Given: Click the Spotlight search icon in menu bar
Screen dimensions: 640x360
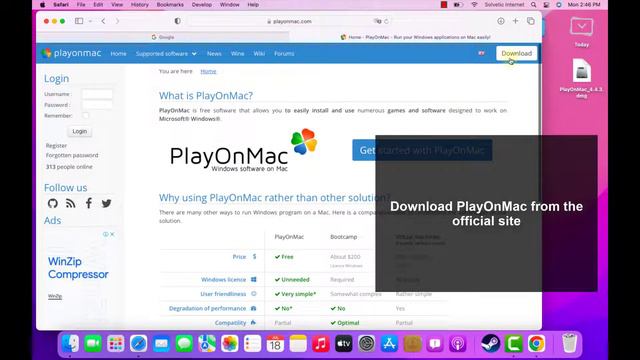Looking at the screenshot, I should pyautogui.click(x=533, y=4).
